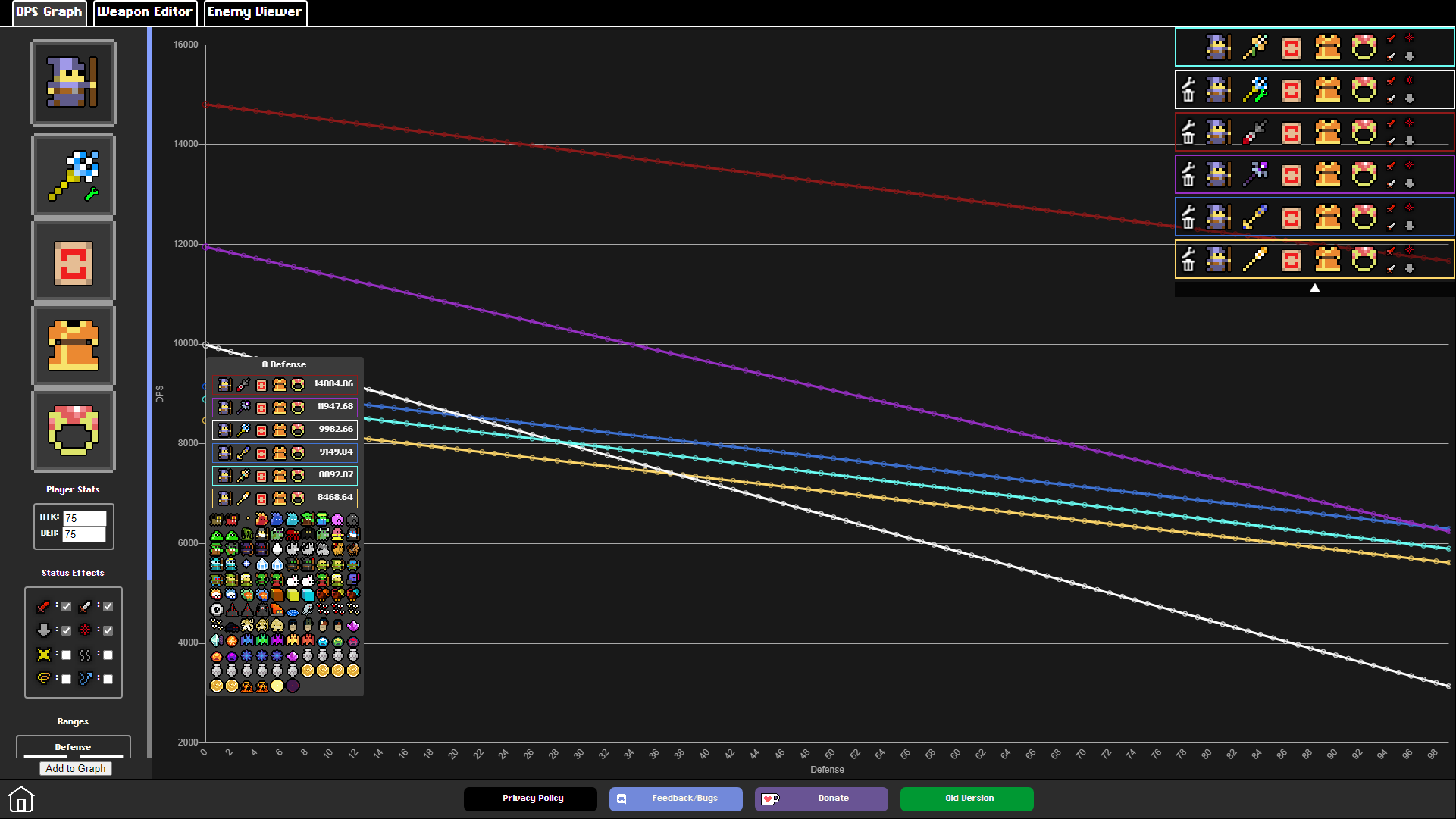Switch to the Weapon Editor tab
The image size is (1456, 819).
(145, 12)
